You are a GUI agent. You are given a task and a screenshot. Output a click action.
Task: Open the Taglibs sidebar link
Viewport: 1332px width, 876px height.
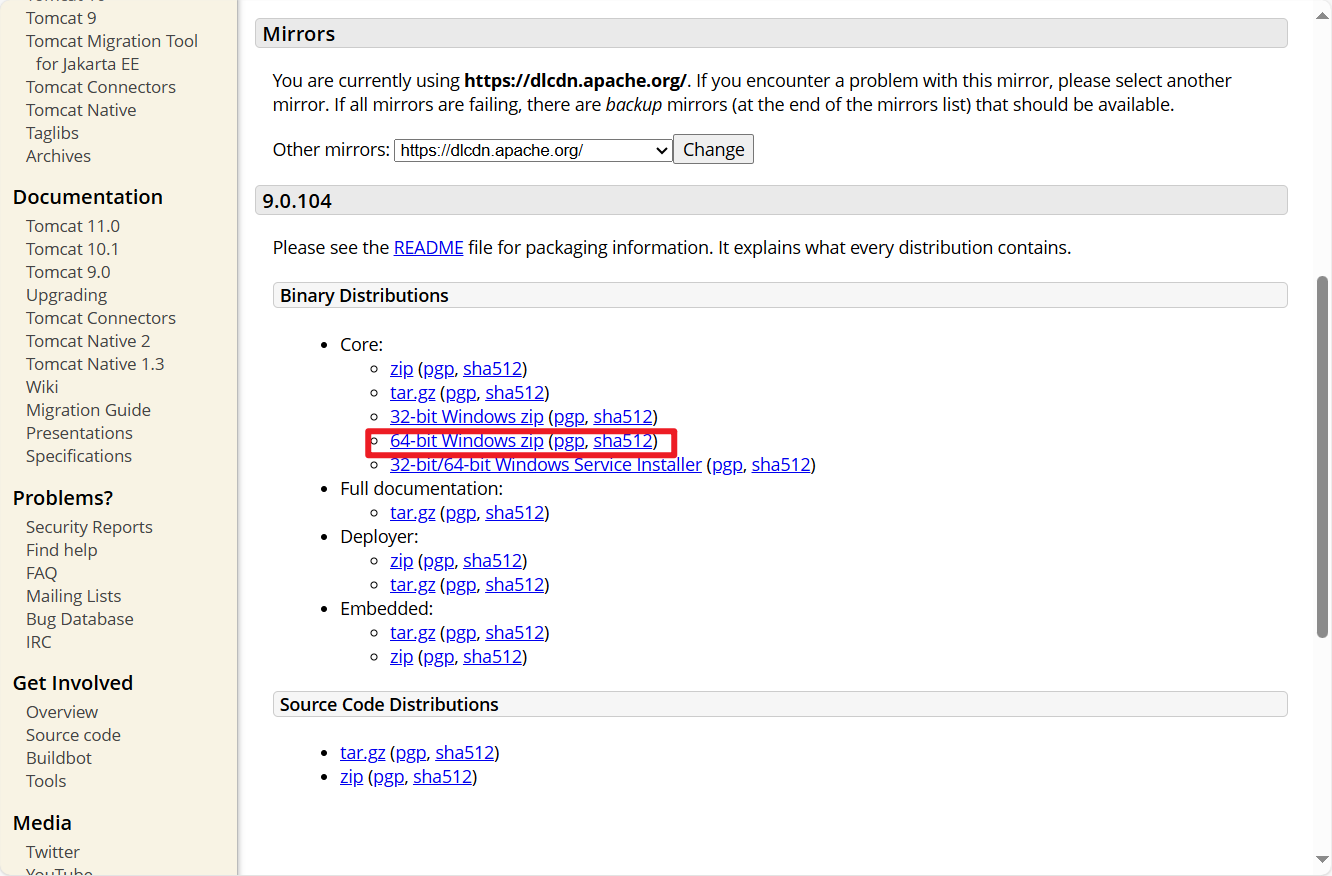click(x=52, y=133)
